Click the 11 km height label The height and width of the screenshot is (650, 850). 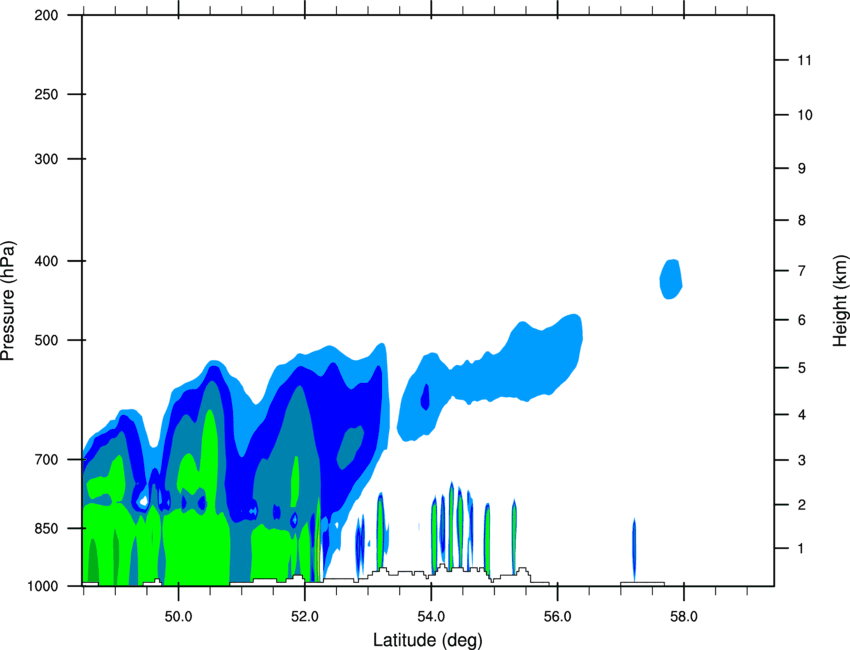[x=804, y=60]
